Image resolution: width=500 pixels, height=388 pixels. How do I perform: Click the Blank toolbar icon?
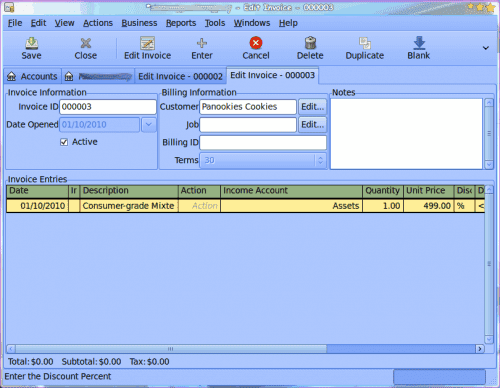pos(419,43)
